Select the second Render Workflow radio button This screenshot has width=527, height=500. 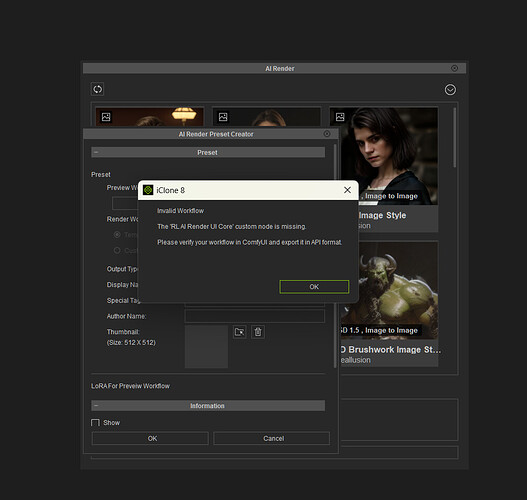117,250
